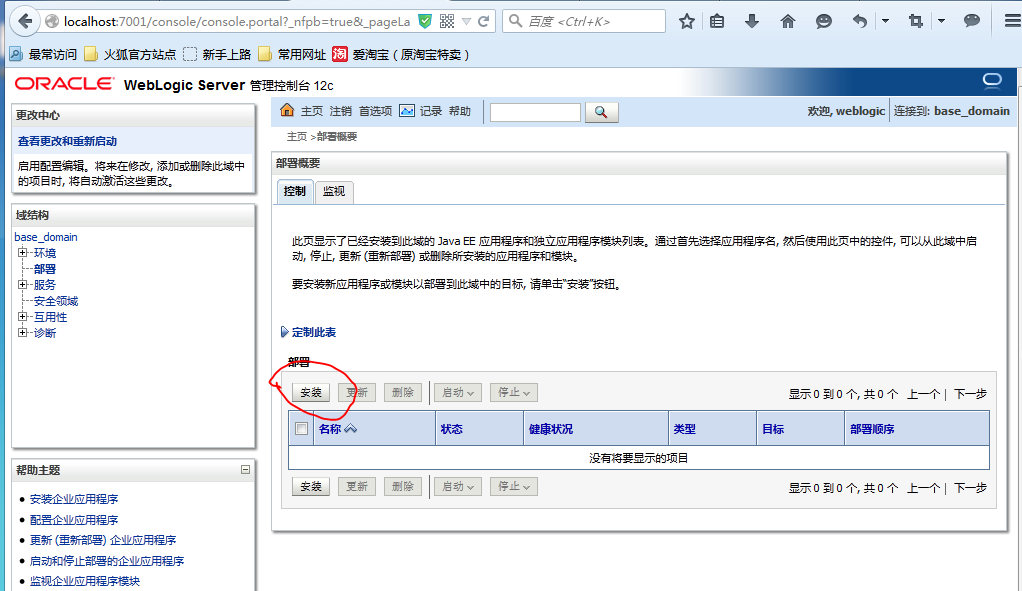Click the smiley face toolbar icon

click(824, 22)
